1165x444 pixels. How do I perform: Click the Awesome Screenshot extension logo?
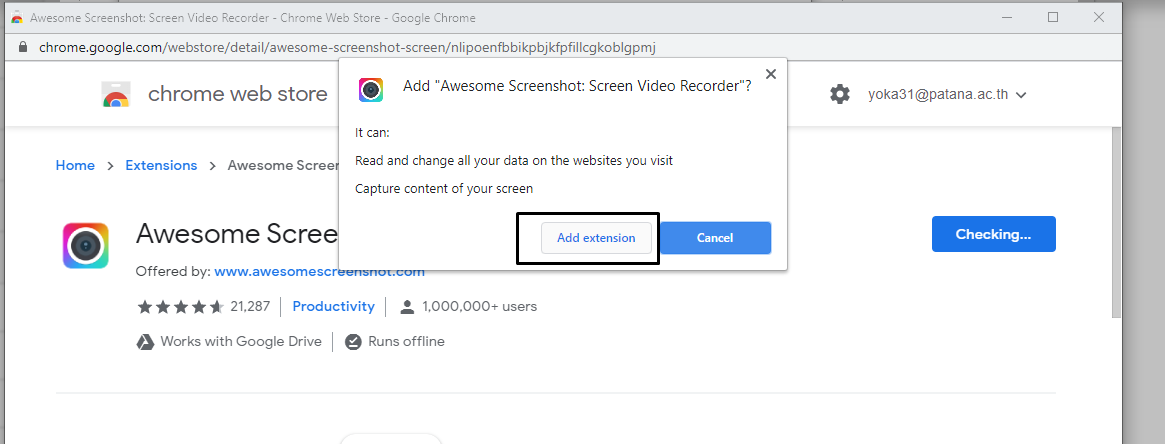pyautogui.click(x=86, y=245)
